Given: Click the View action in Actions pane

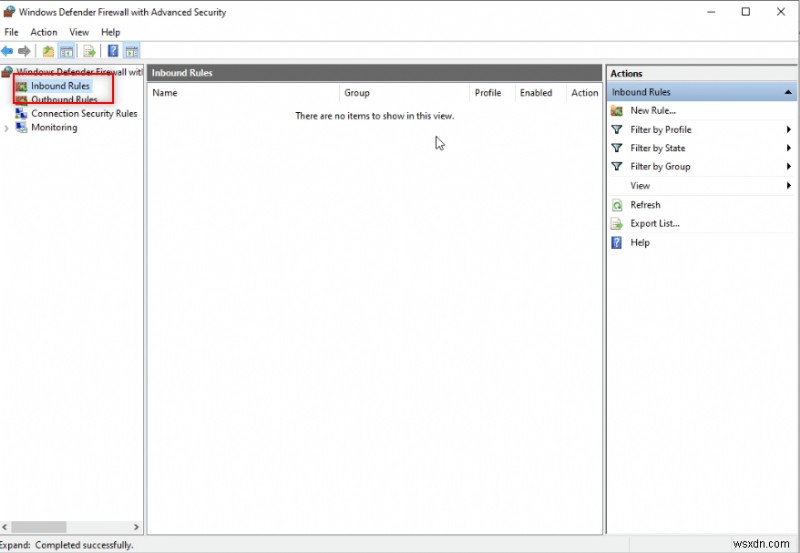Looking at the screenshot, I should click(x=640, y=186).
